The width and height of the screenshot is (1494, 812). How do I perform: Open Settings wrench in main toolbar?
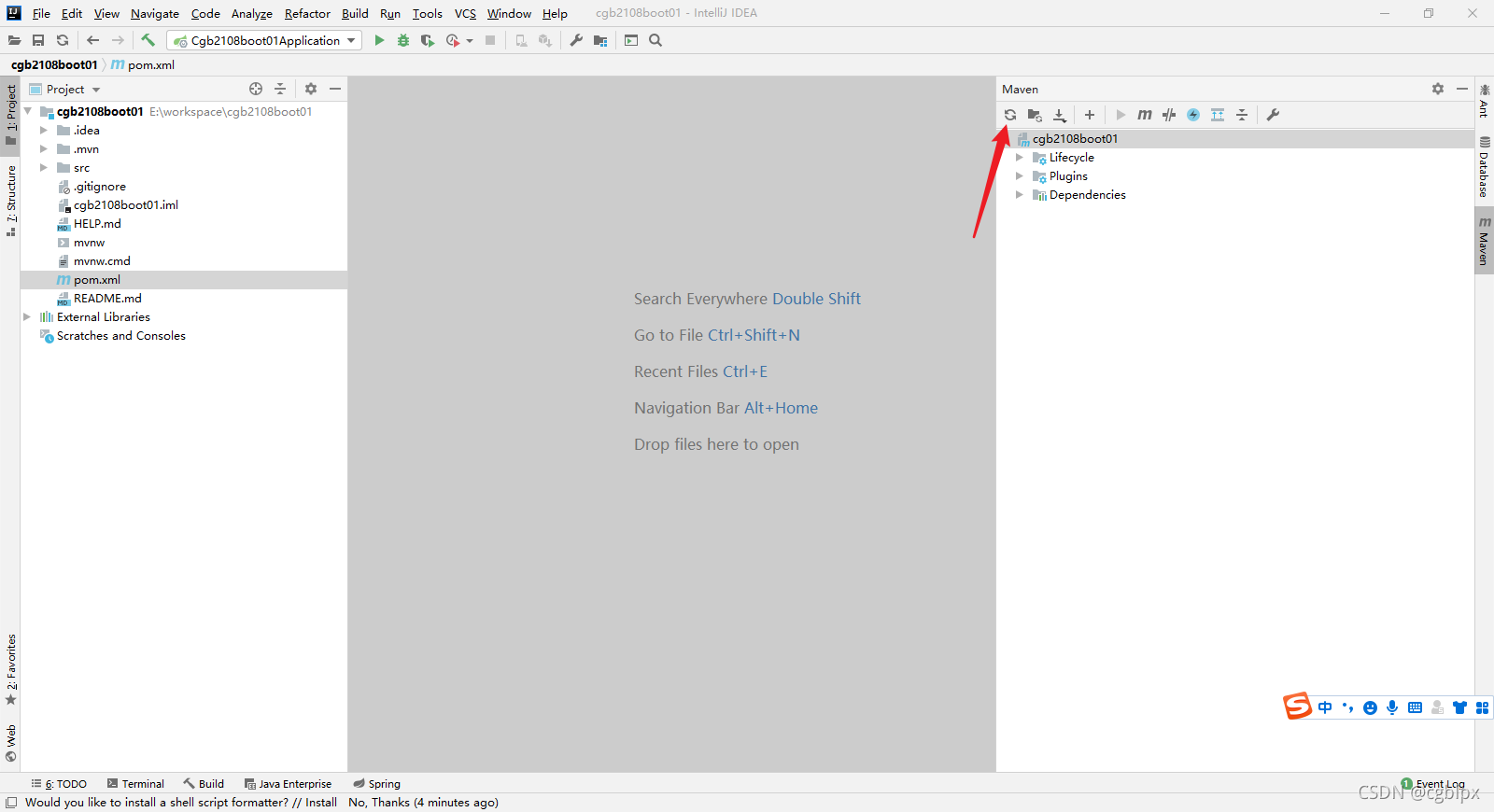click(576, 40)
